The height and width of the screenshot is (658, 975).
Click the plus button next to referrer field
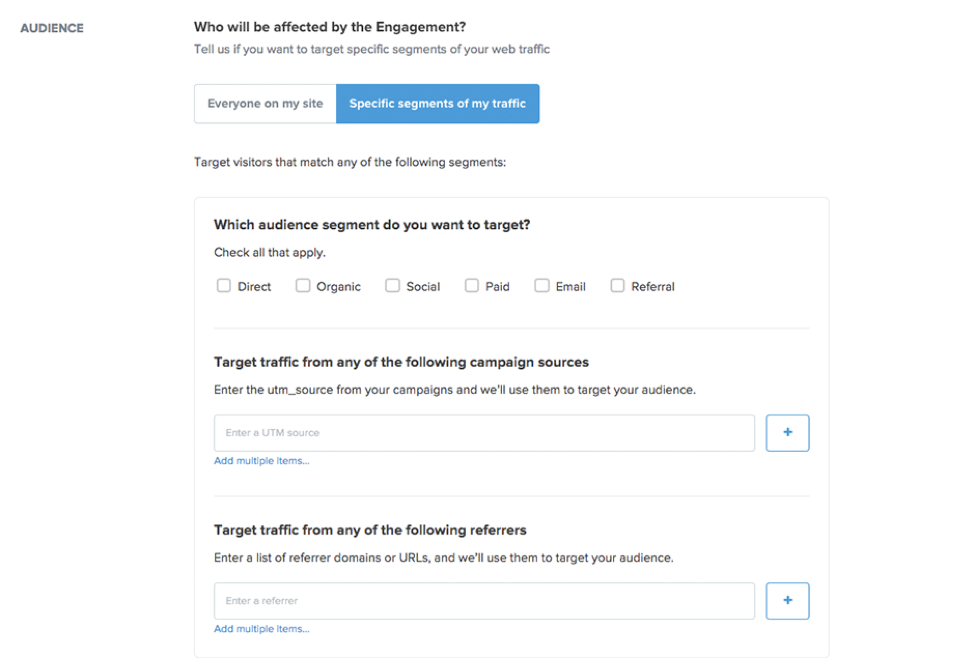point(787,600)
